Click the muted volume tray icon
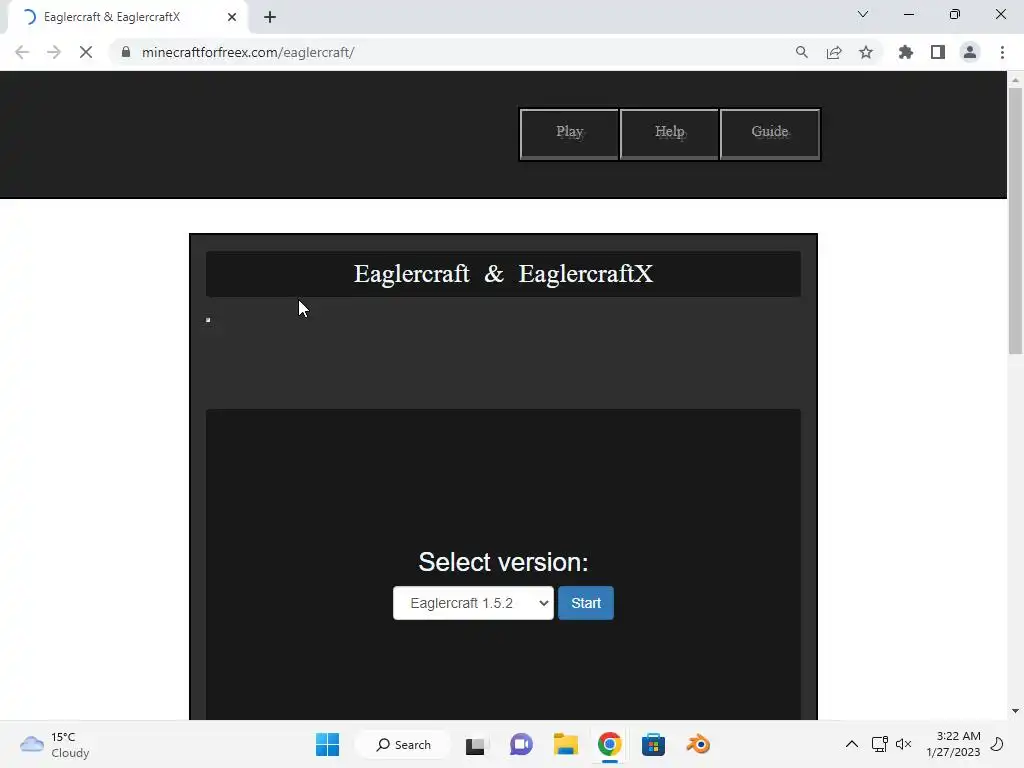Viewport: 1024px width, 768px height. pyautogui.click(x=904, y=744)
